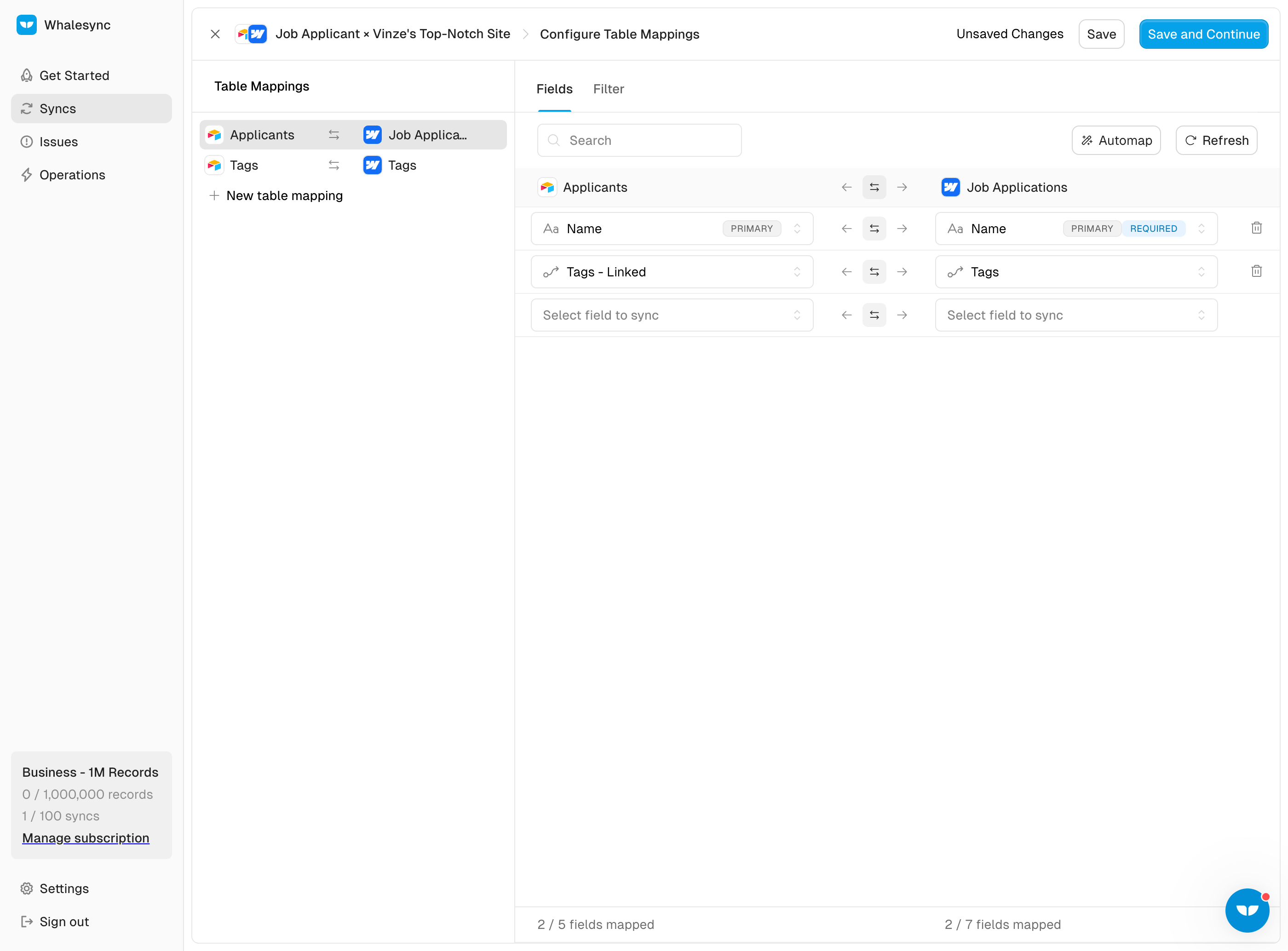Set Name row to two-way sync
The width and height of the screenshot is (1288, 951).
[874, 229]
